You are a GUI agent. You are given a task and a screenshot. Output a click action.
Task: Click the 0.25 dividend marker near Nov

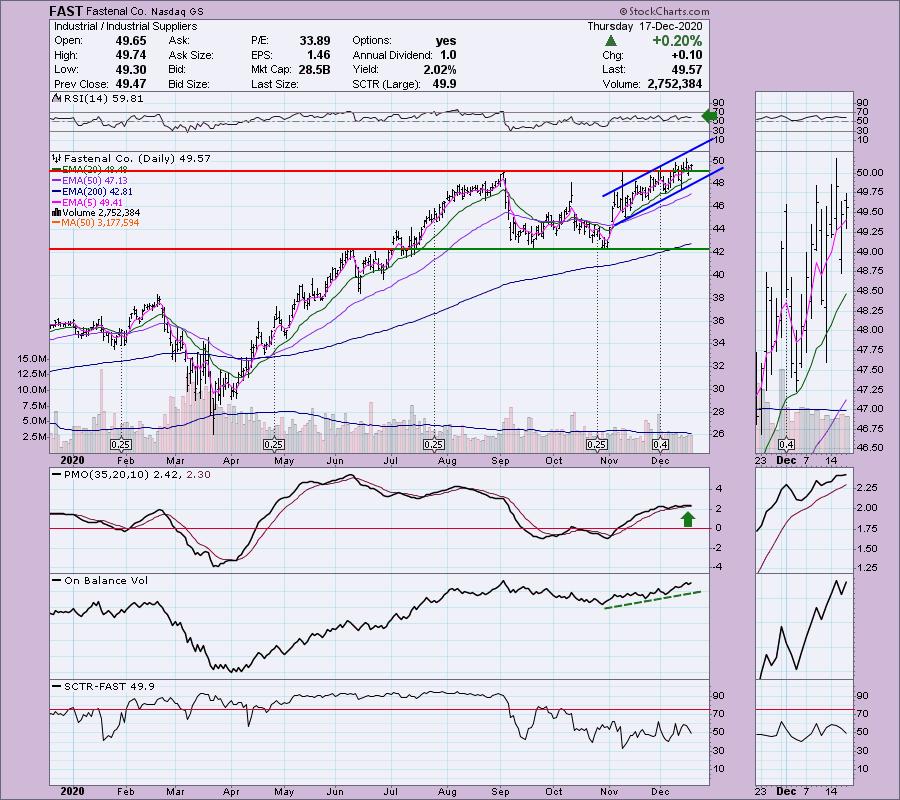[597, 445]
